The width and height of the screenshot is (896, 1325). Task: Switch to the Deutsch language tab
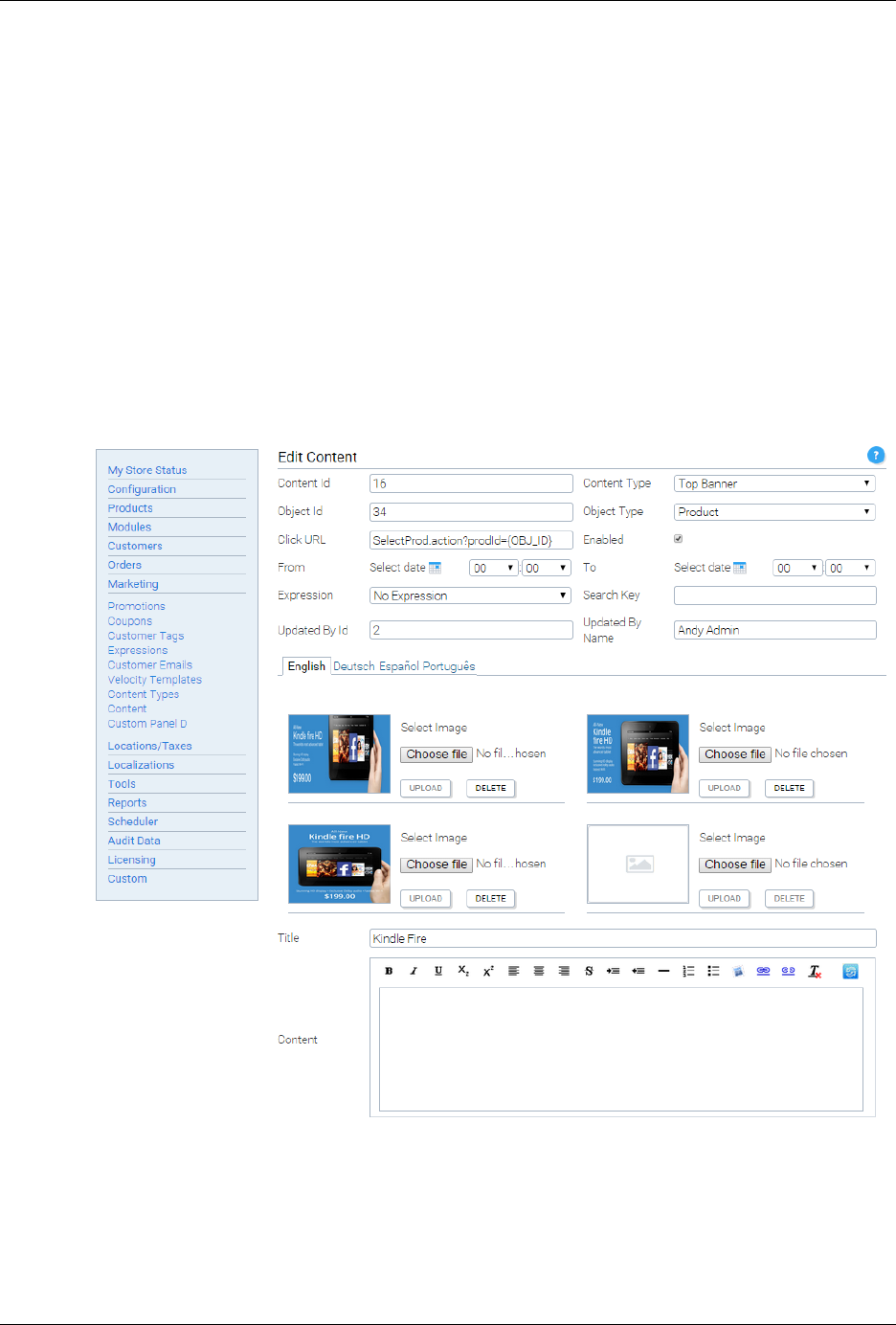(x=354, y=666)
